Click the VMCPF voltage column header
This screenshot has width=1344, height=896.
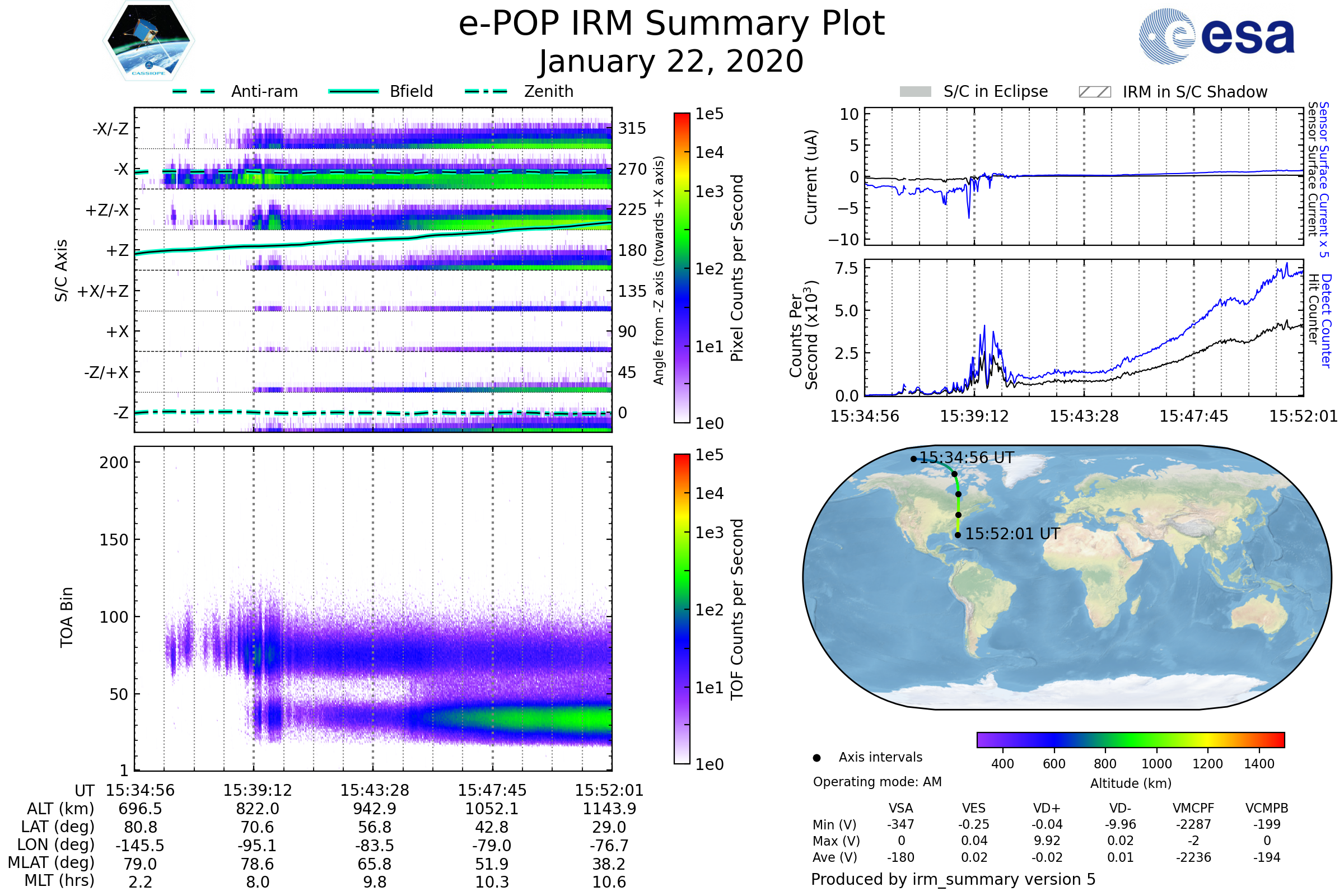(1193, 809)
